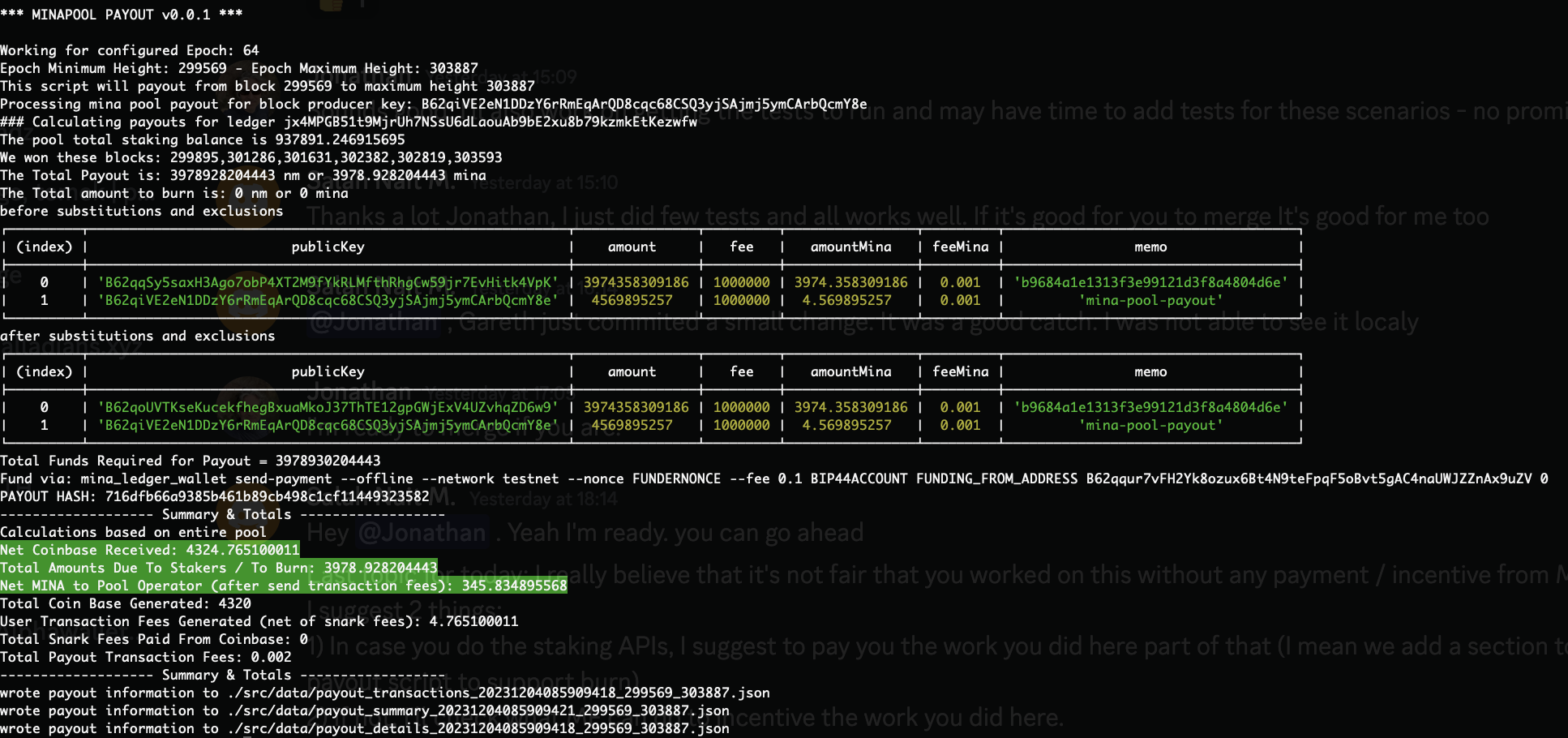The image size is (1568, 738).
Task: Click 'mina-pool-payout' memo in before-substitutions table
Action: (1151, 300)
